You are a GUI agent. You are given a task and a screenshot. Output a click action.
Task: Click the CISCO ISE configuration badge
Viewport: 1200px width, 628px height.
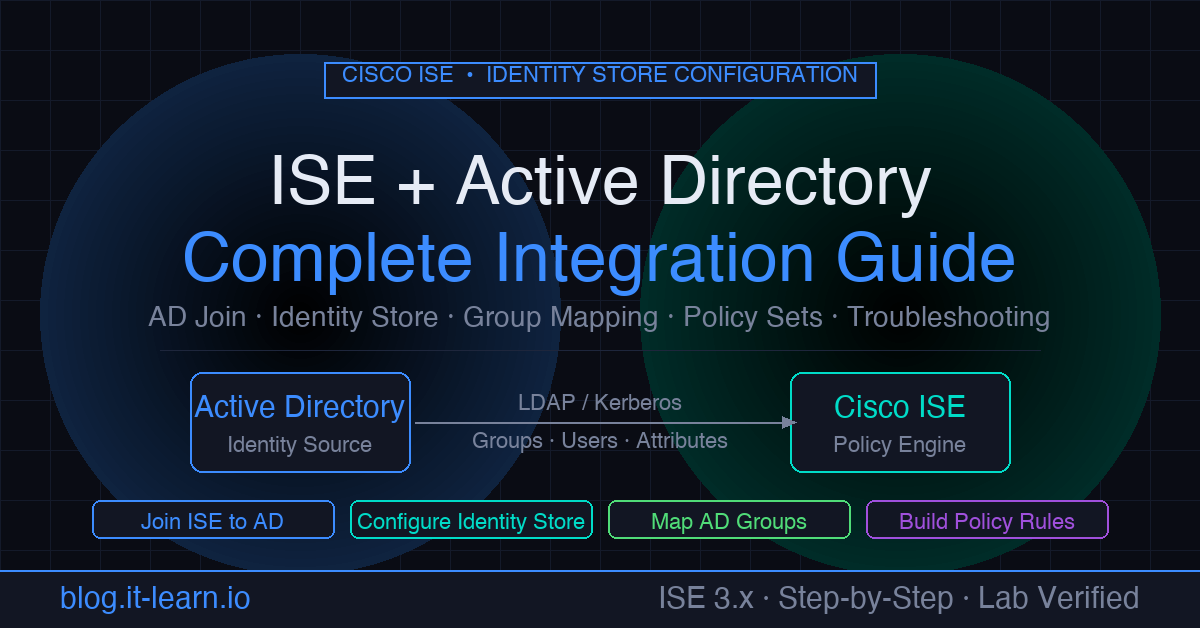coord(600,80)
